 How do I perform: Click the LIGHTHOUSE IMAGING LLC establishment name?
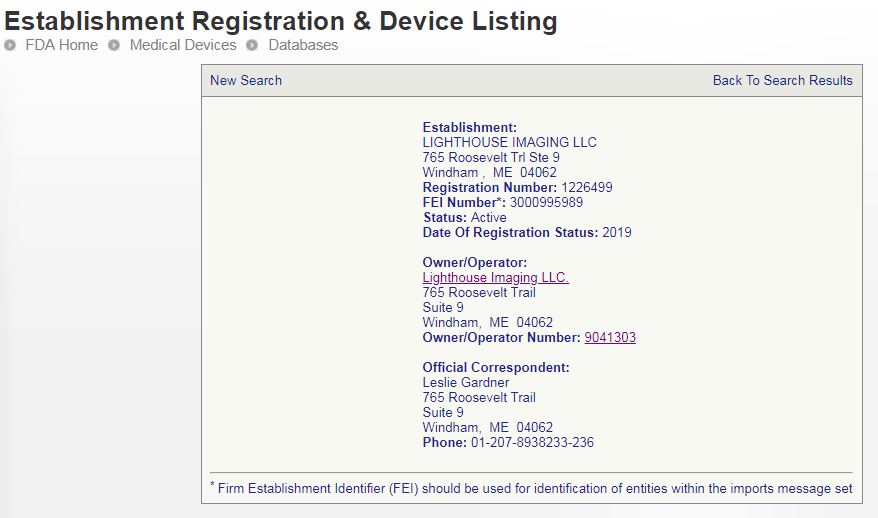pos(509,142)
